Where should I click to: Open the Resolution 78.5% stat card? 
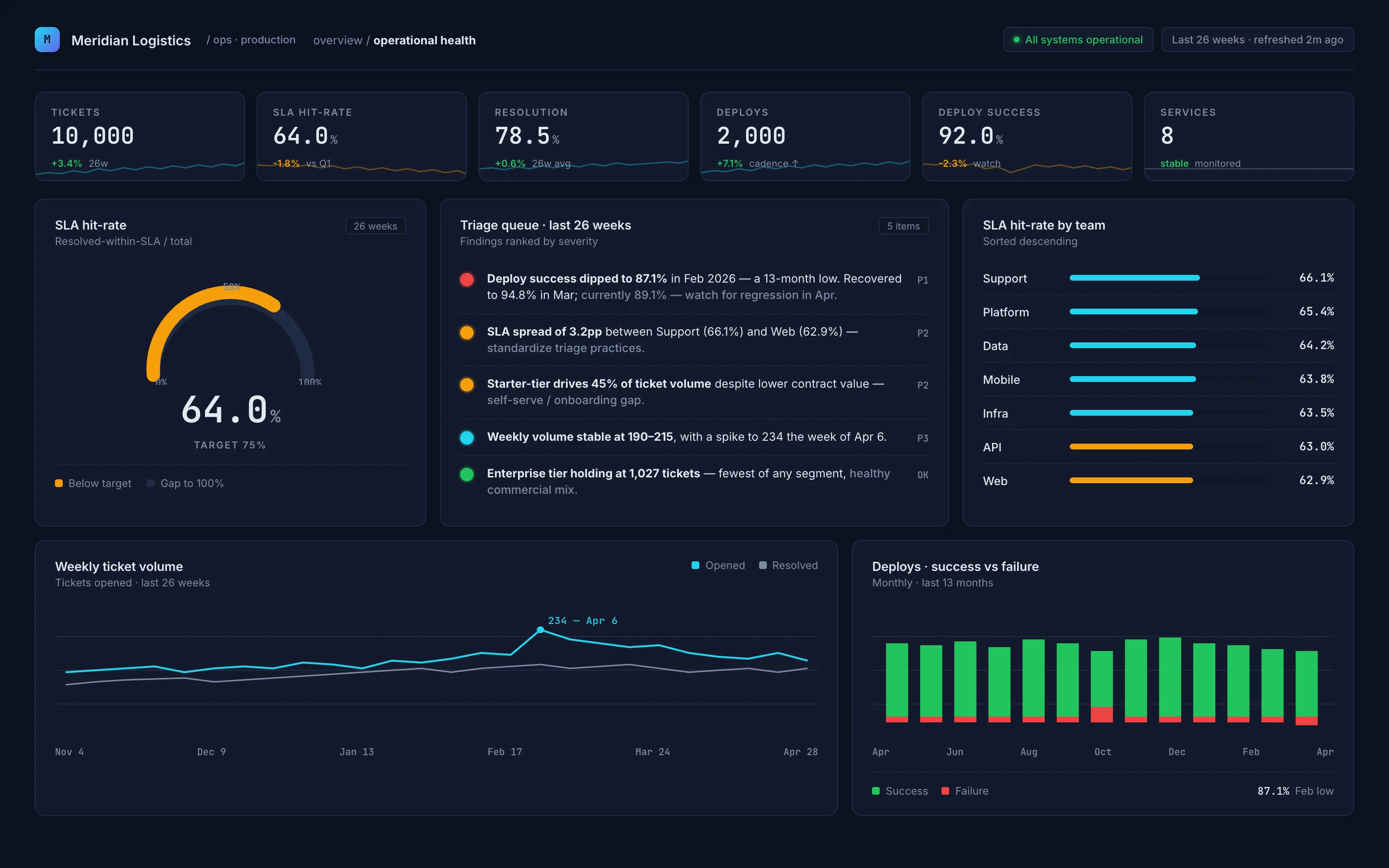tap(583, 136)
